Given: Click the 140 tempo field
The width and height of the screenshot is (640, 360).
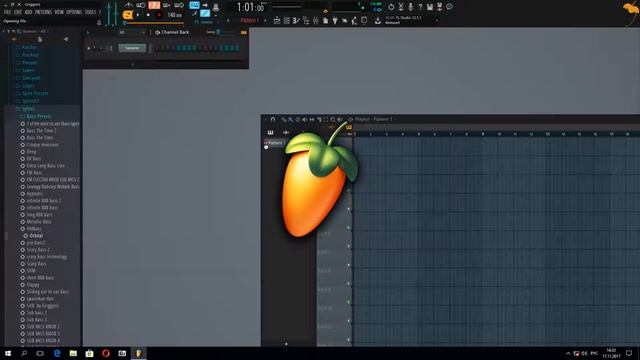Looking at the screenshot, I should [x=174, y=15].
